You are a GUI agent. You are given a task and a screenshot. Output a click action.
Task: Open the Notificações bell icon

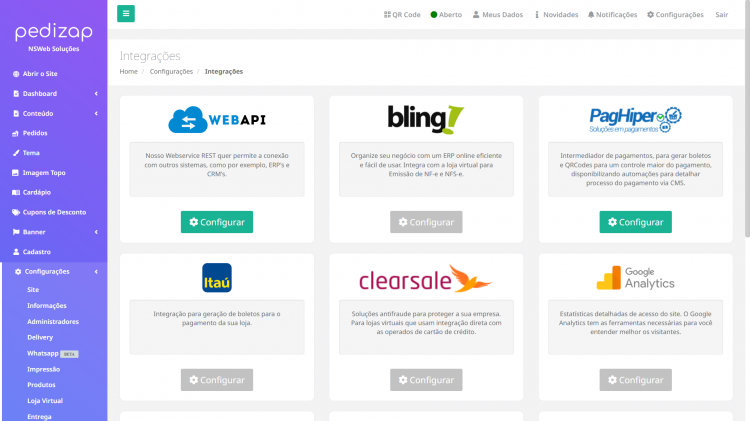tap(591, 15)
